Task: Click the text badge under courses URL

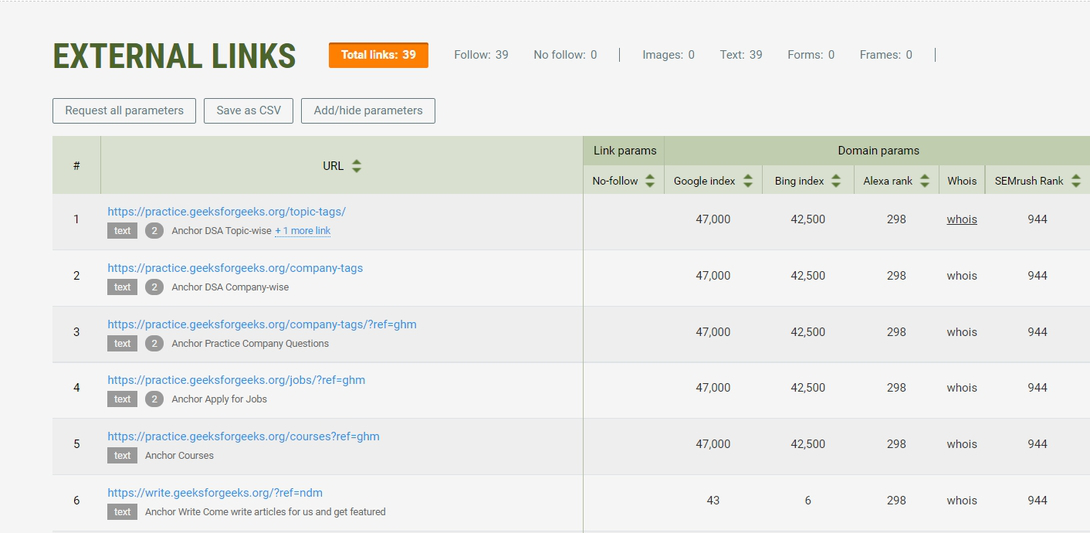Action: click(122, 455)
